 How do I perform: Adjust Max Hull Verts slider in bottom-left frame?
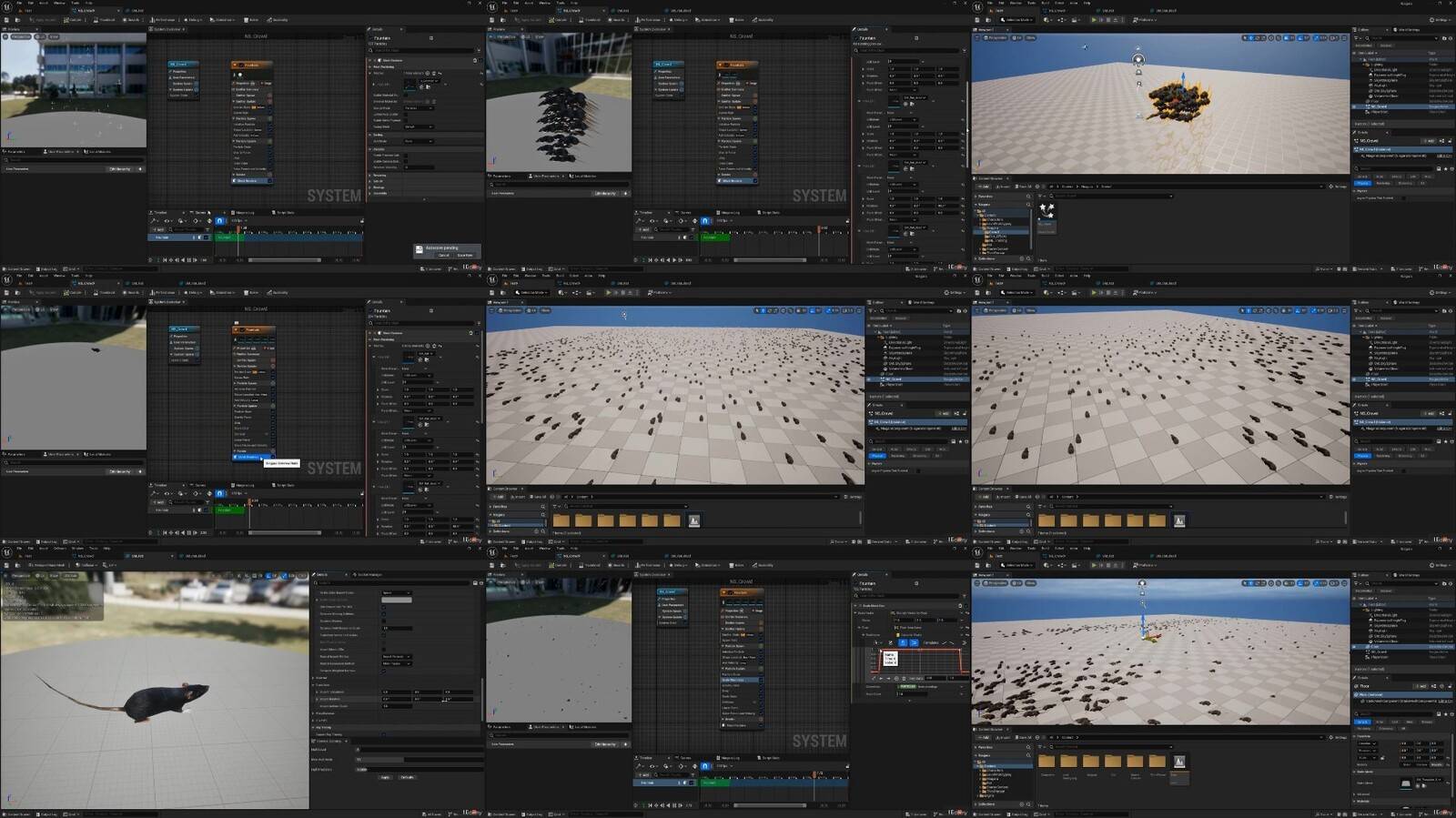coord(419,760)
